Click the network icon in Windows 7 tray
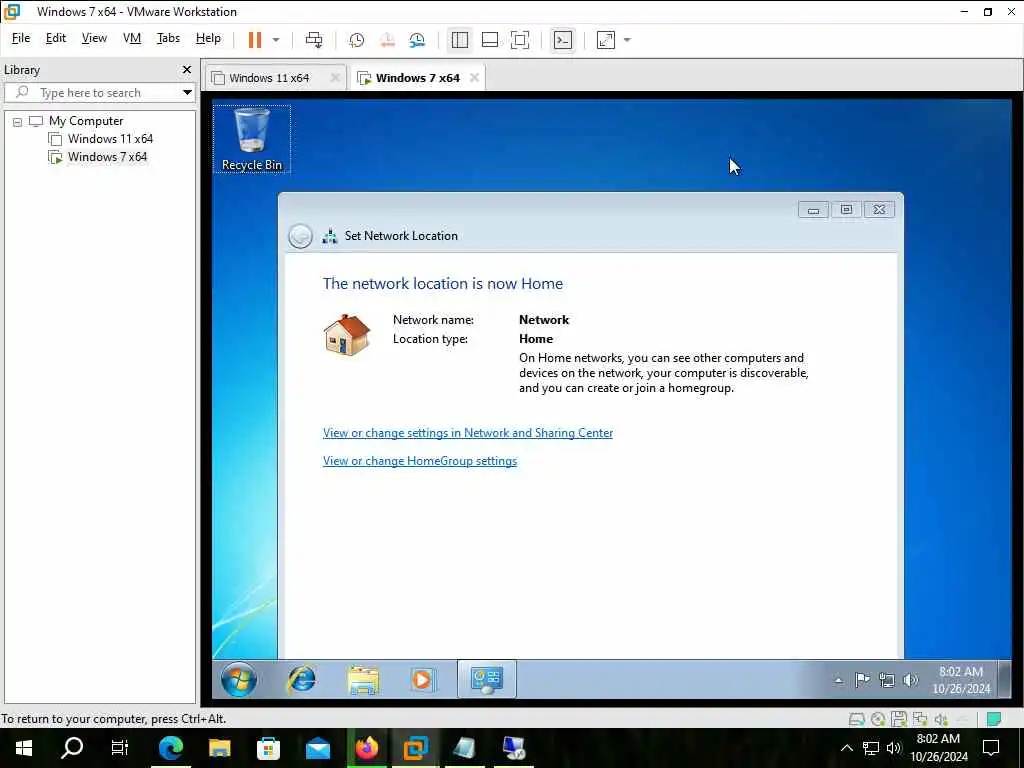 pyautogui.click(x=886, y=680)
